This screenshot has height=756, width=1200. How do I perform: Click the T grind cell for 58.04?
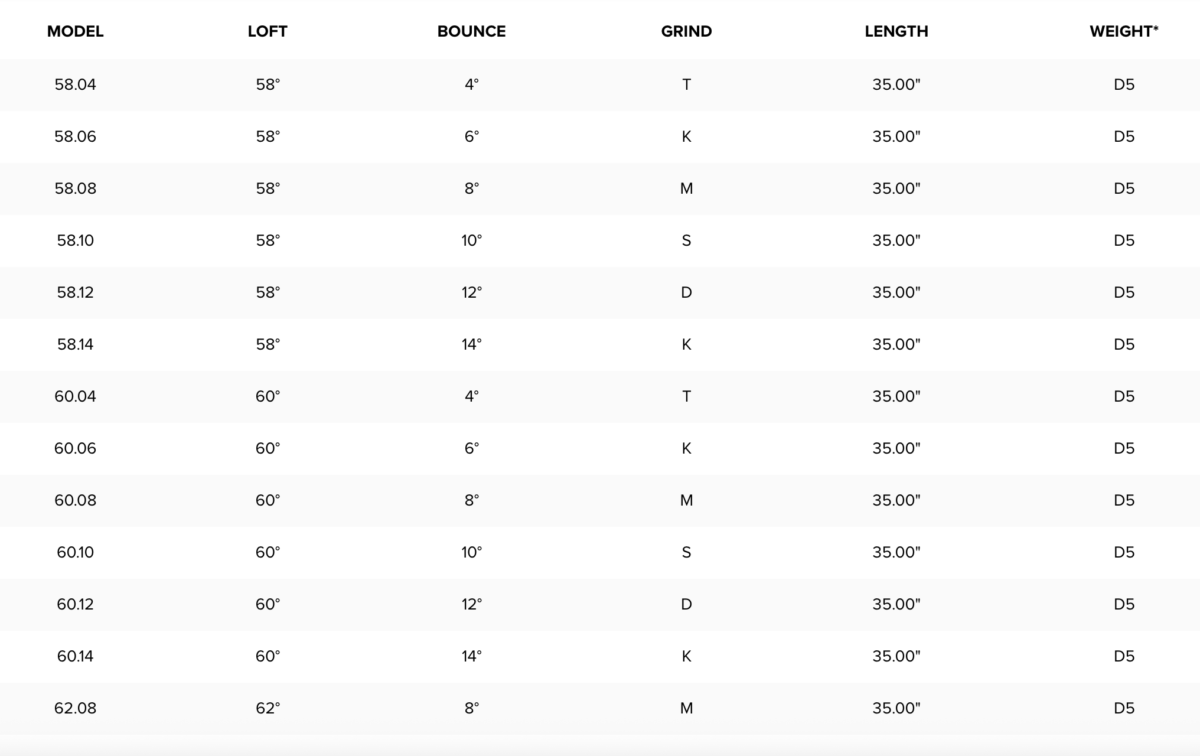[x=686, y=84]
